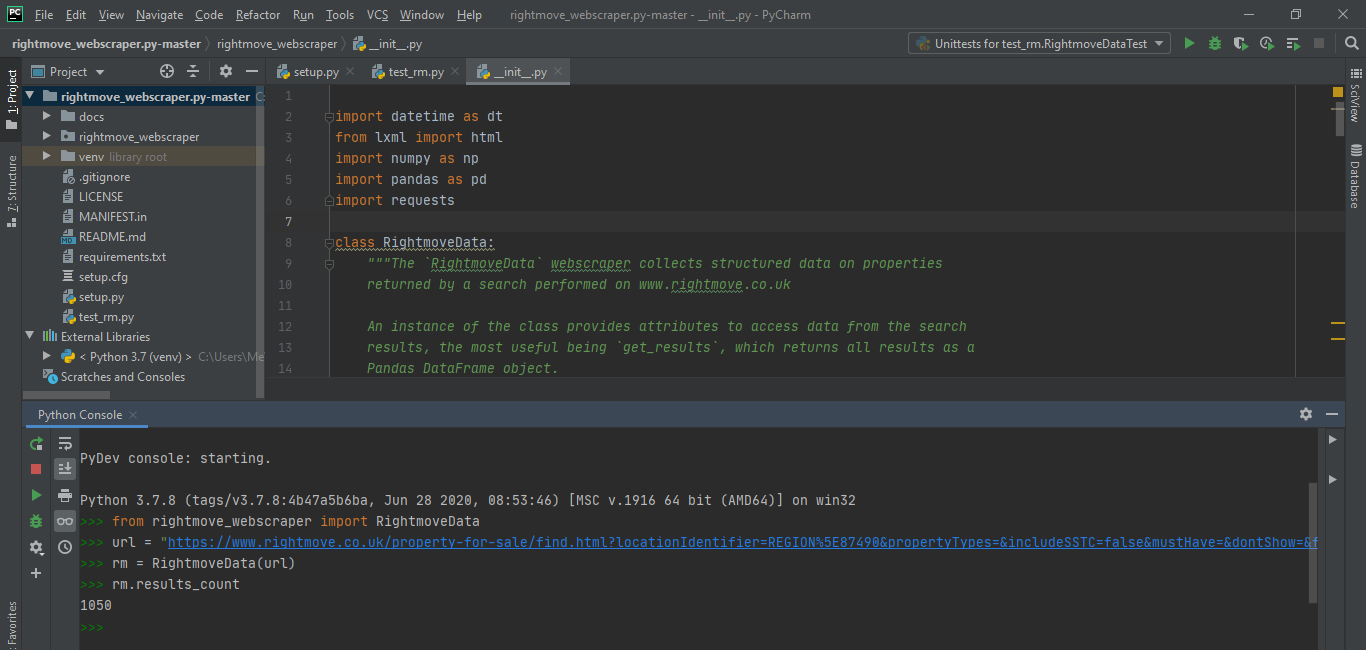
Task: Select the LICENSE file in the tree
Action: 101,196
